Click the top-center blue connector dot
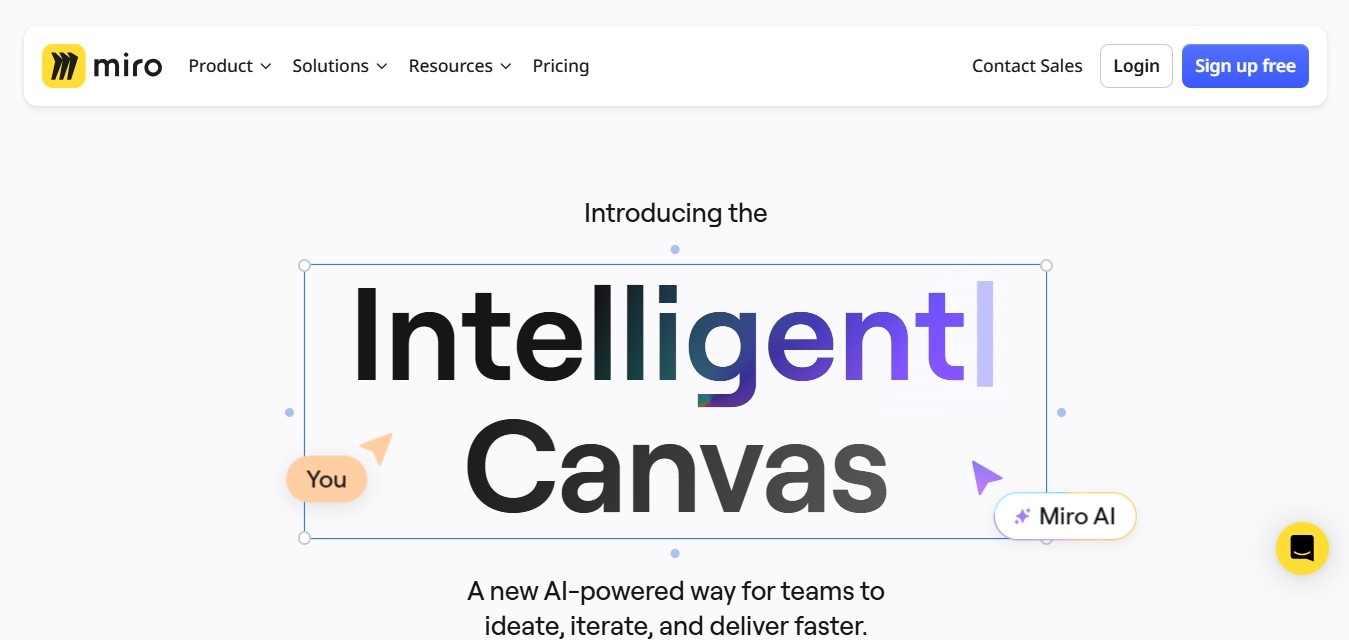1349x640 pixels. click(x=675, y=249)
